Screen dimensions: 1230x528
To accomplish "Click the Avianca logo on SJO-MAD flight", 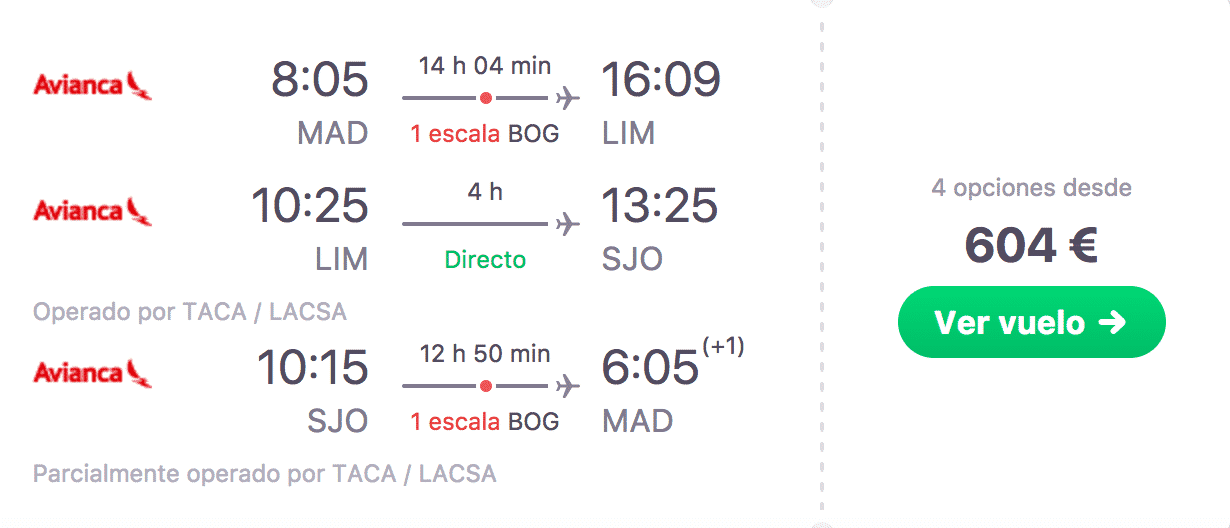I will tap(92, 373).
